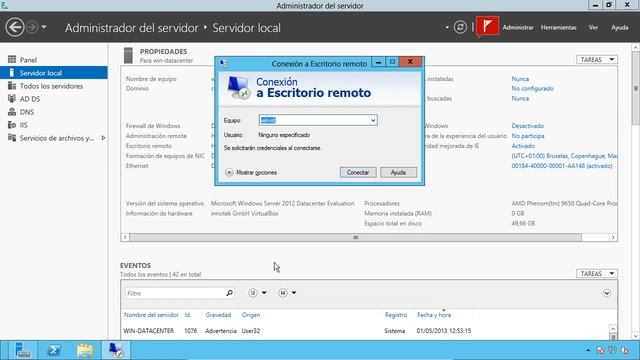Click the filter search magnifier icon
Viewport: 640px width, 360px height.
coord(229,293)
